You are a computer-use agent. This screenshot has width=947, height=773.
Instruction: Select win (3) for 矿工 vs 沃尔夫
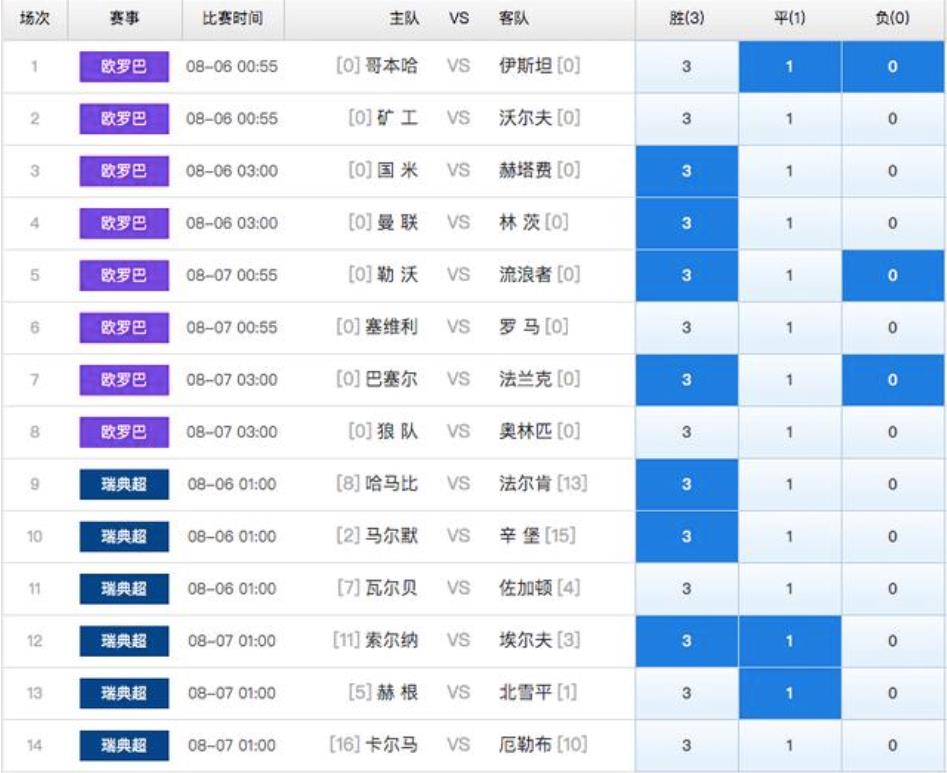point(687,119)
